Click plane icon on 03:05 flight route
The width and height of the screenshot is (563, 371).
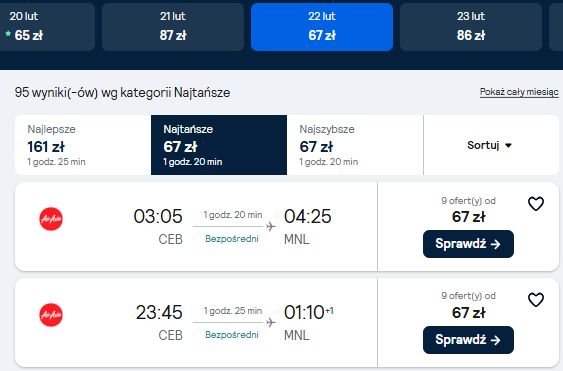click(x=271, y=226)
